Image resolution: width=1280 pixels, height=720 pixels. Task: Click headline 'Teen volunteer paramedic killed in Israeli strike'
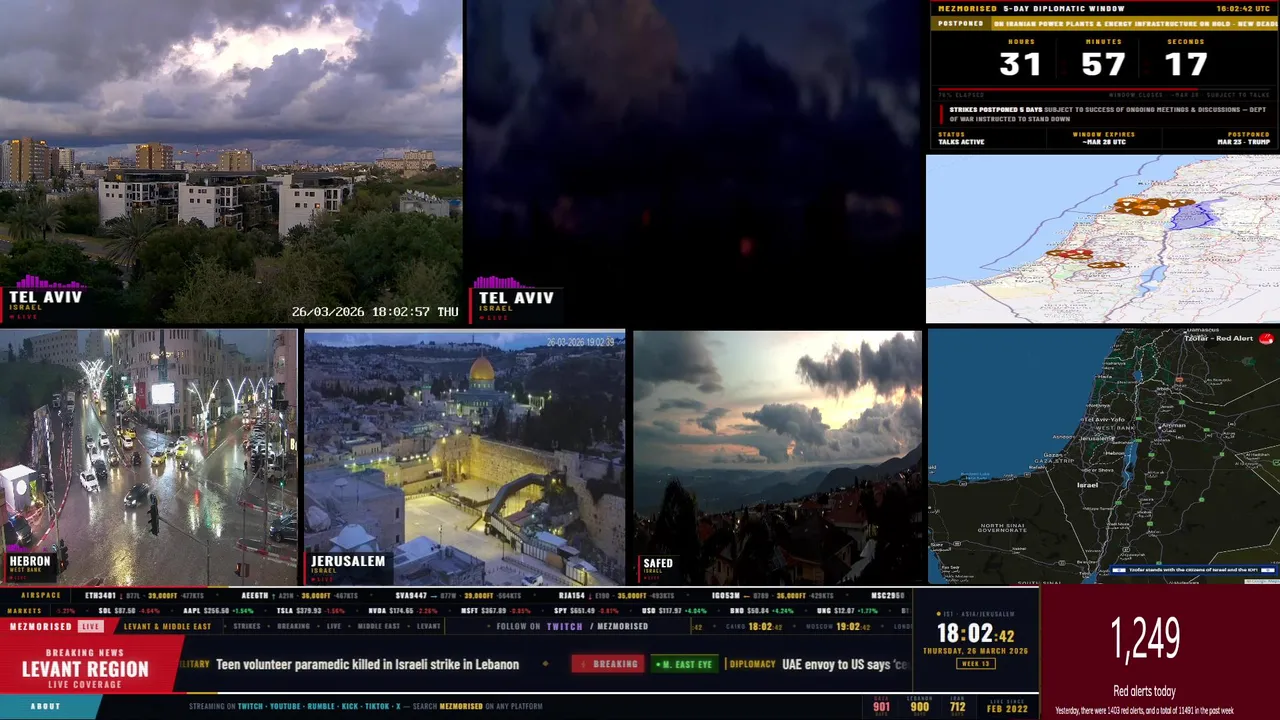367,664
